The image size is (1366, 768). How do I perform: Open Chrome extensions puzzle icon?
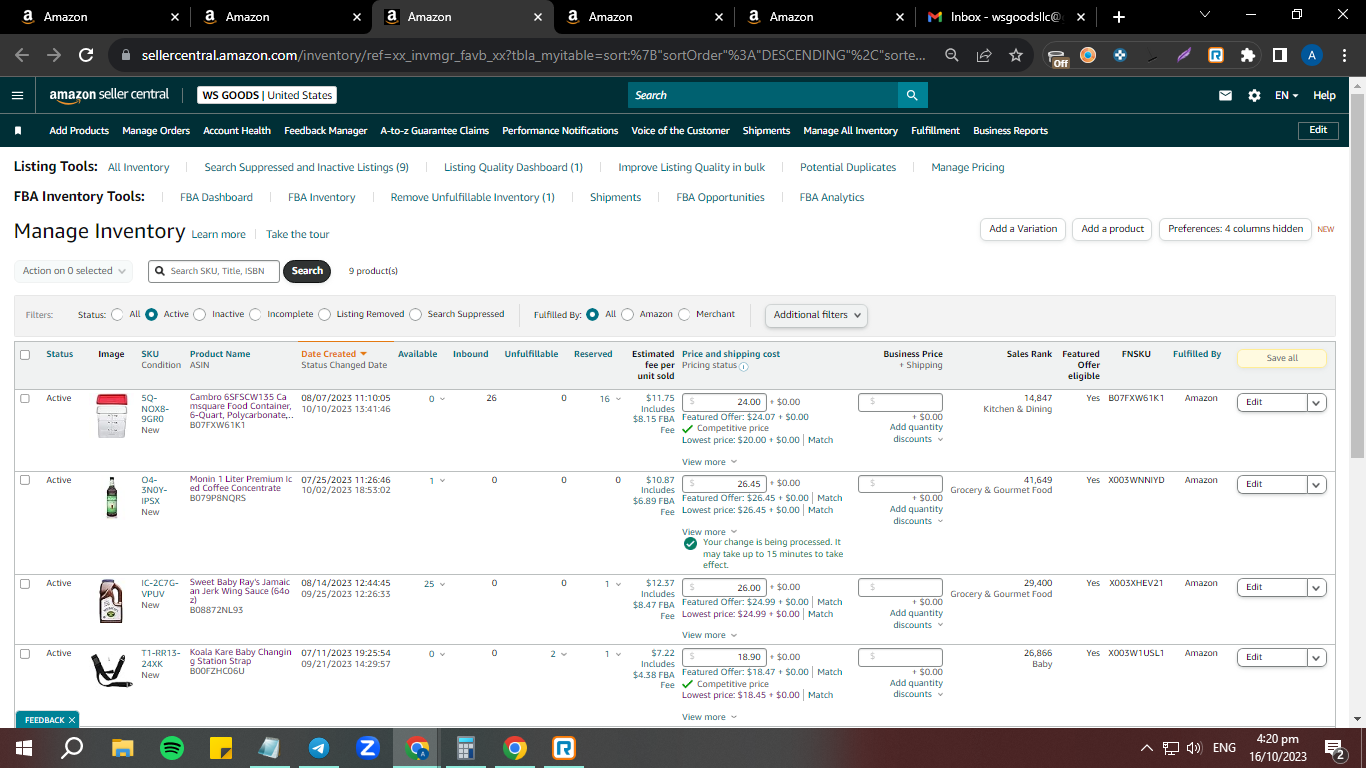(x=1247, y=56)
